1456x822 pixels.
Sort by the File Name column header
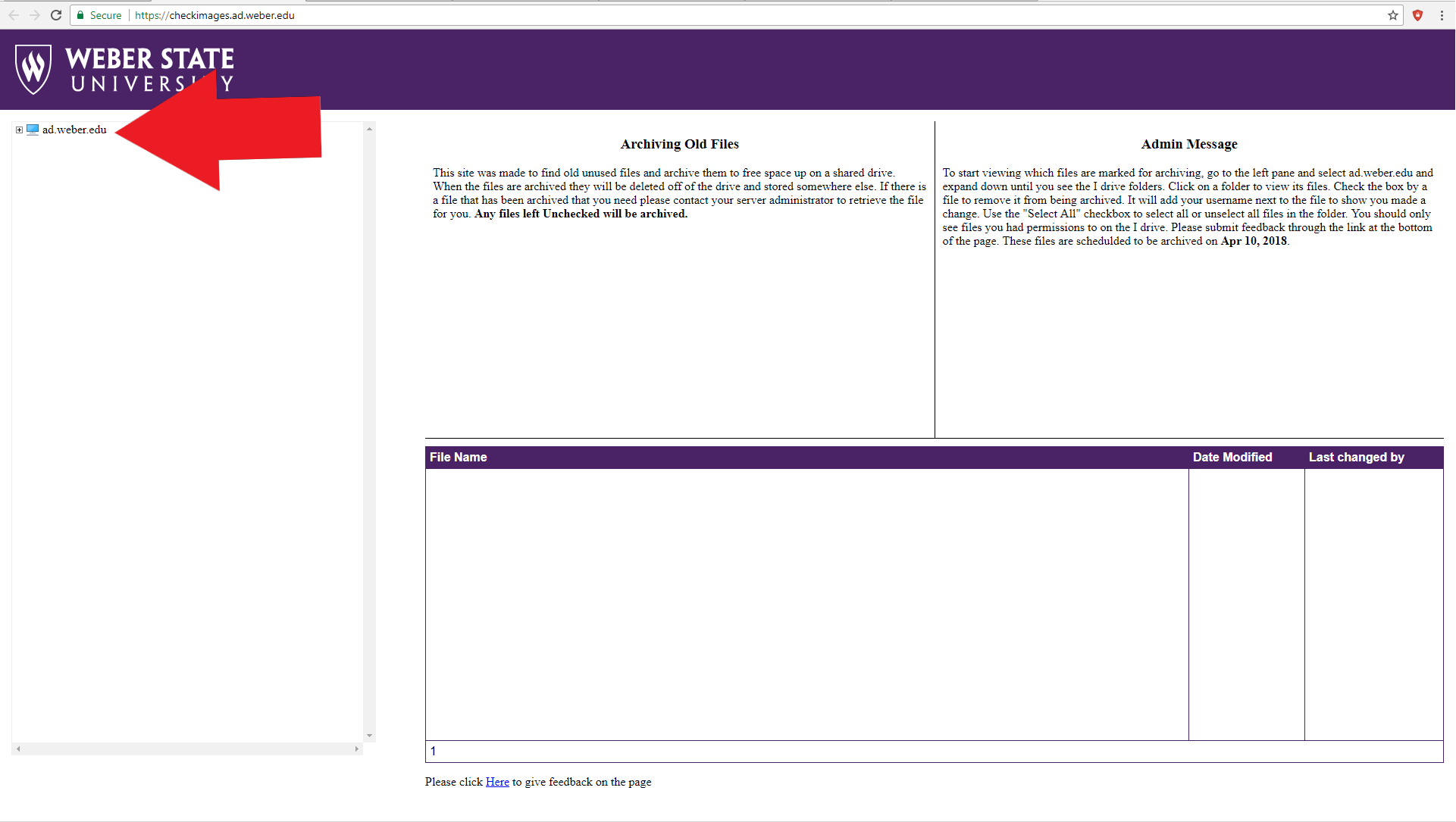459,457
